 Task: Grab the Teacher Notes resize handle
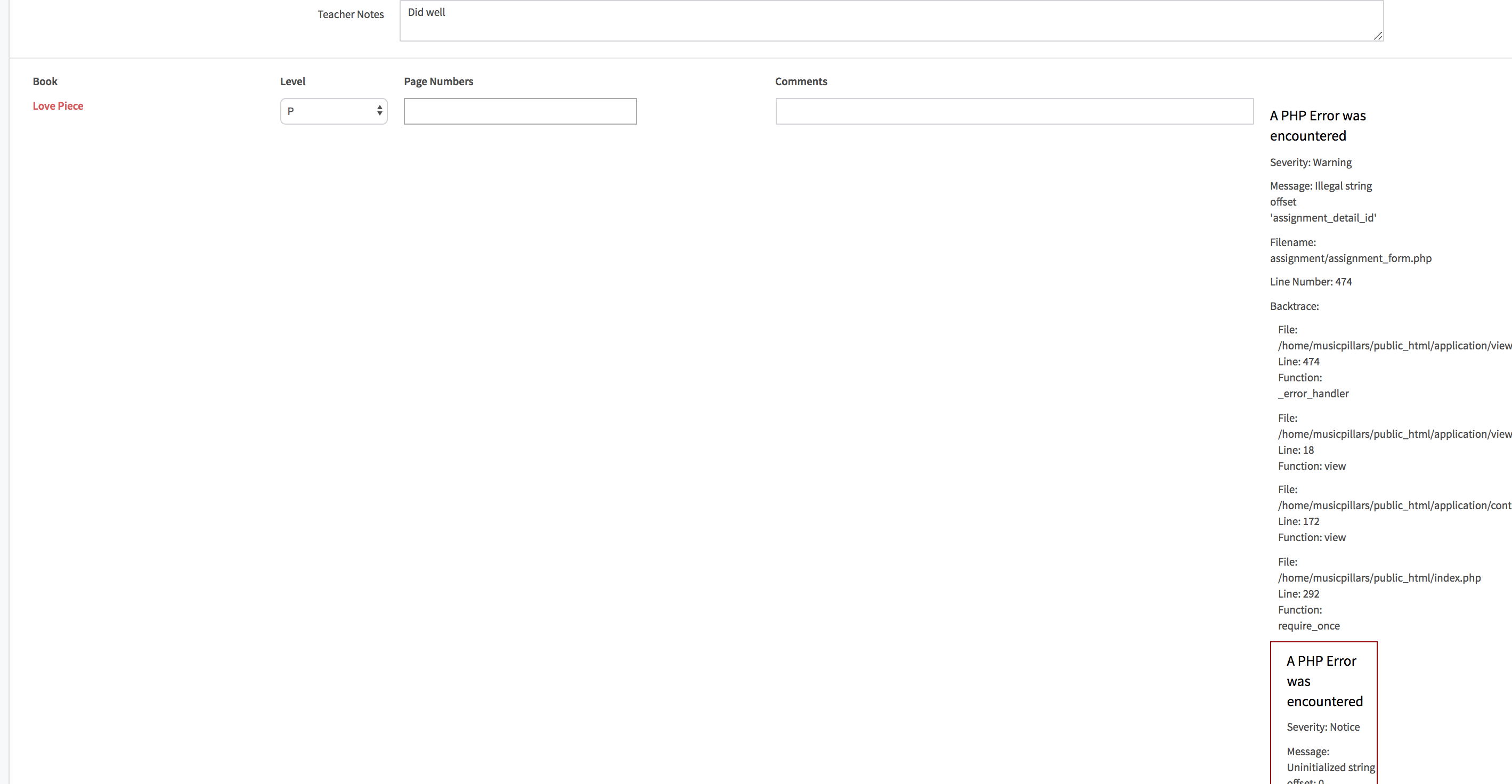pyautogui.click(x=1378, y=36)
